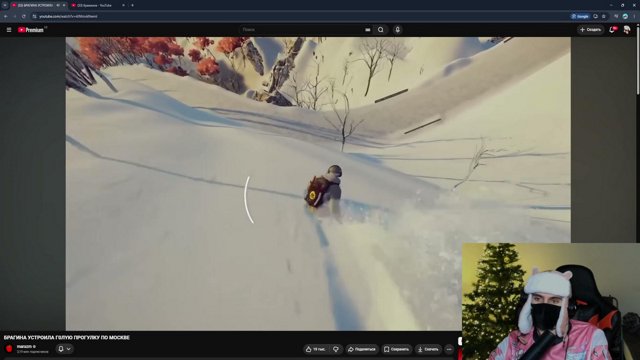Share the video via Поделиться button
Image resolution: width=640 pixels, height=360 pixels.
(361, 349)
